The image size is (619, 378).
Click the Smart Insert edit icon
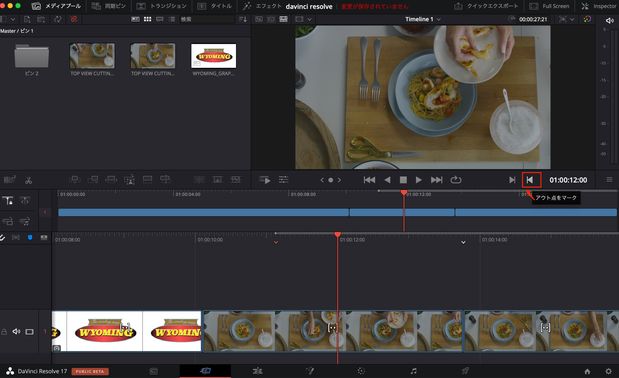[75, 180]
